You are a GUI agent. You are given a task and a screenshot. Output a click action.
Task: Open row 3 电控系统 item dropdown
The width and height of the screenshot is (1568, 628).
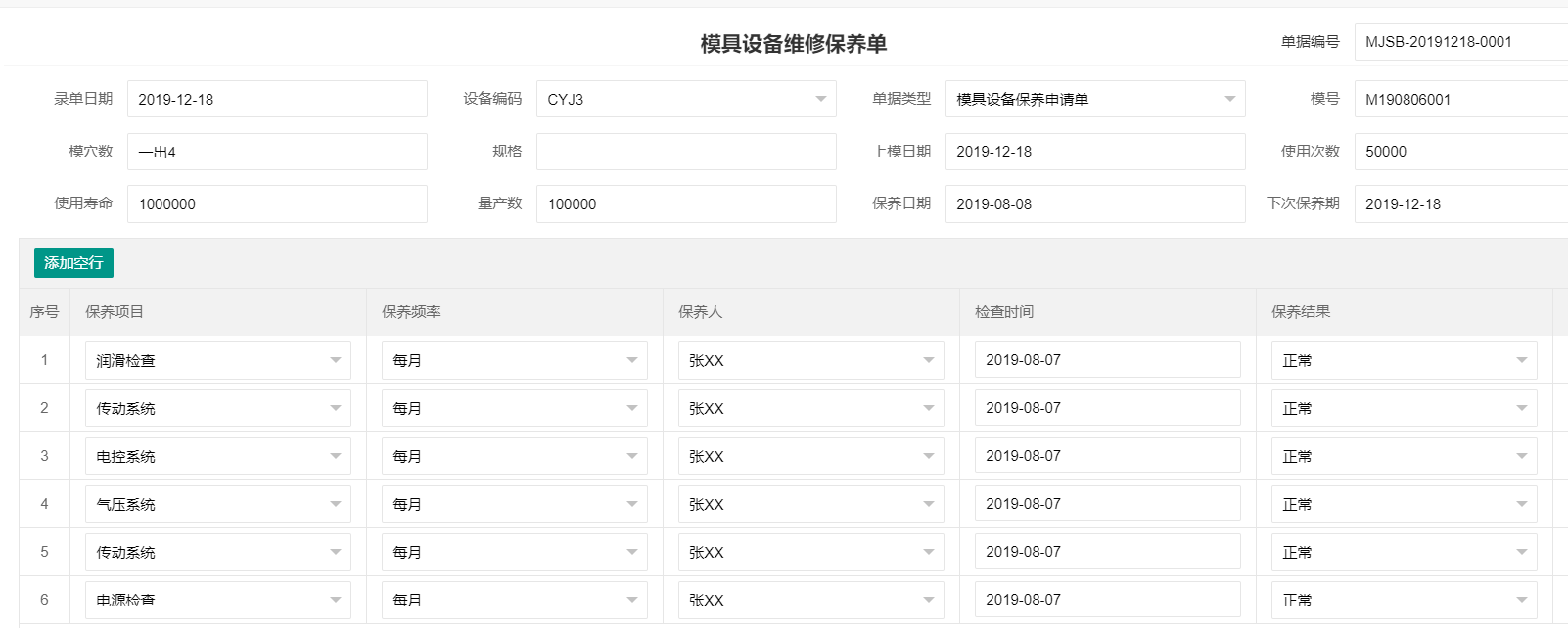pos(217,456)
